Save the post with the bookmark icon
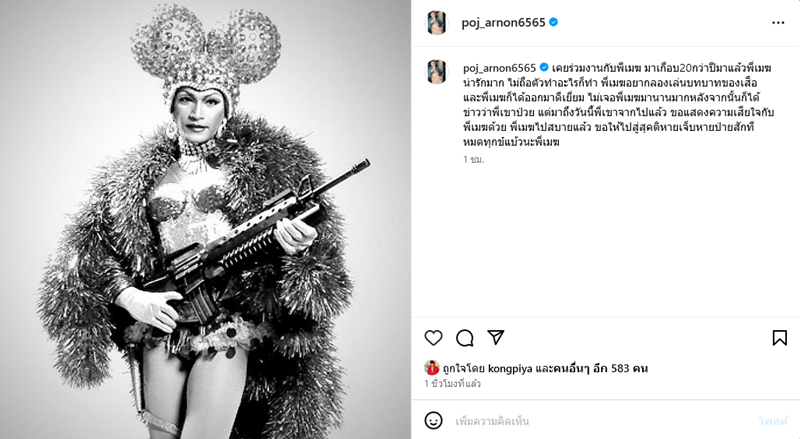The image size is (800, 439). [780, 338]
